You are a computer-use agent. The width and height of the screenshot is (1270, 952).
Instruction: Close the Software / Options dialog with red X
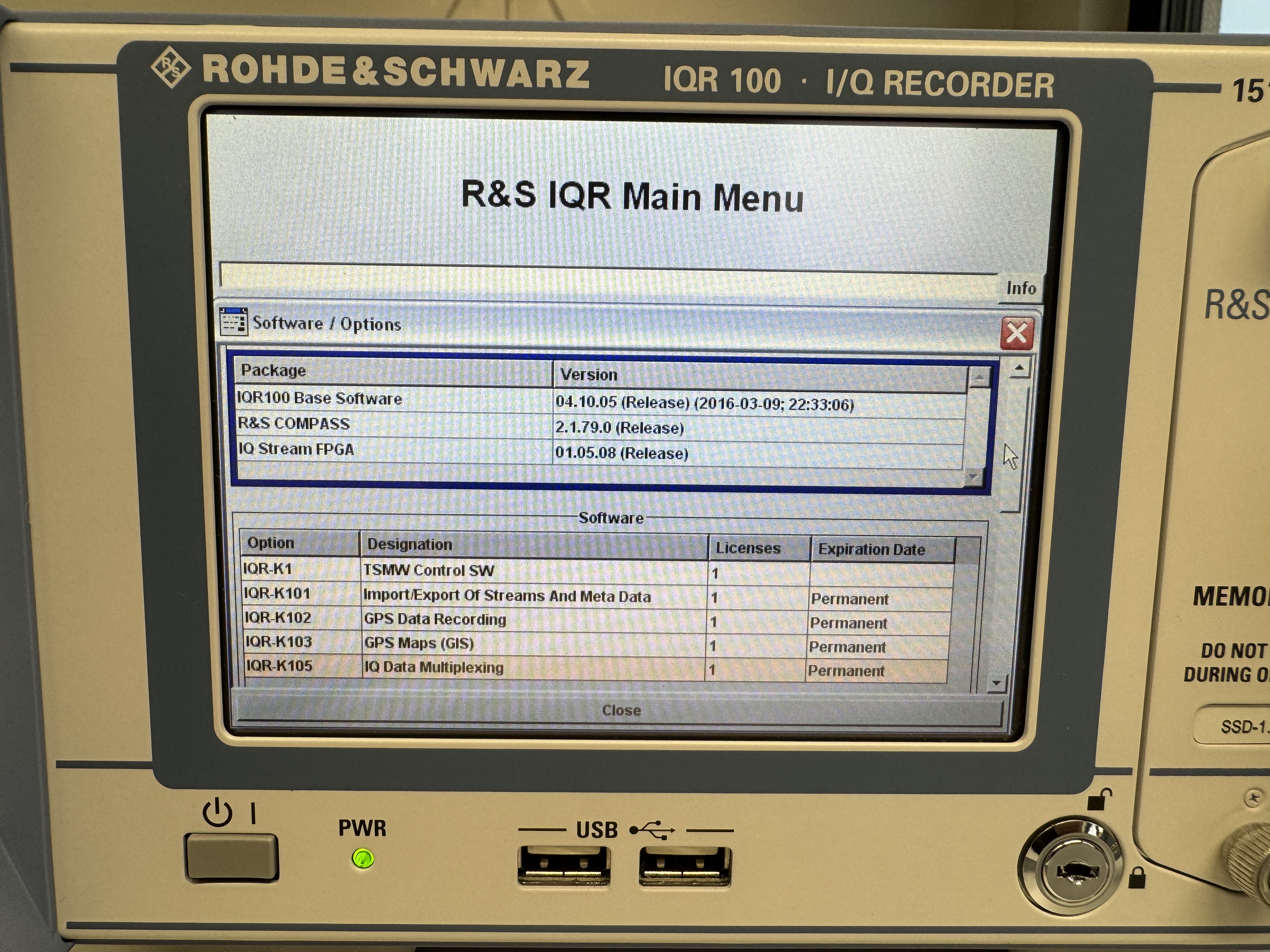(x=1017, y=333)
